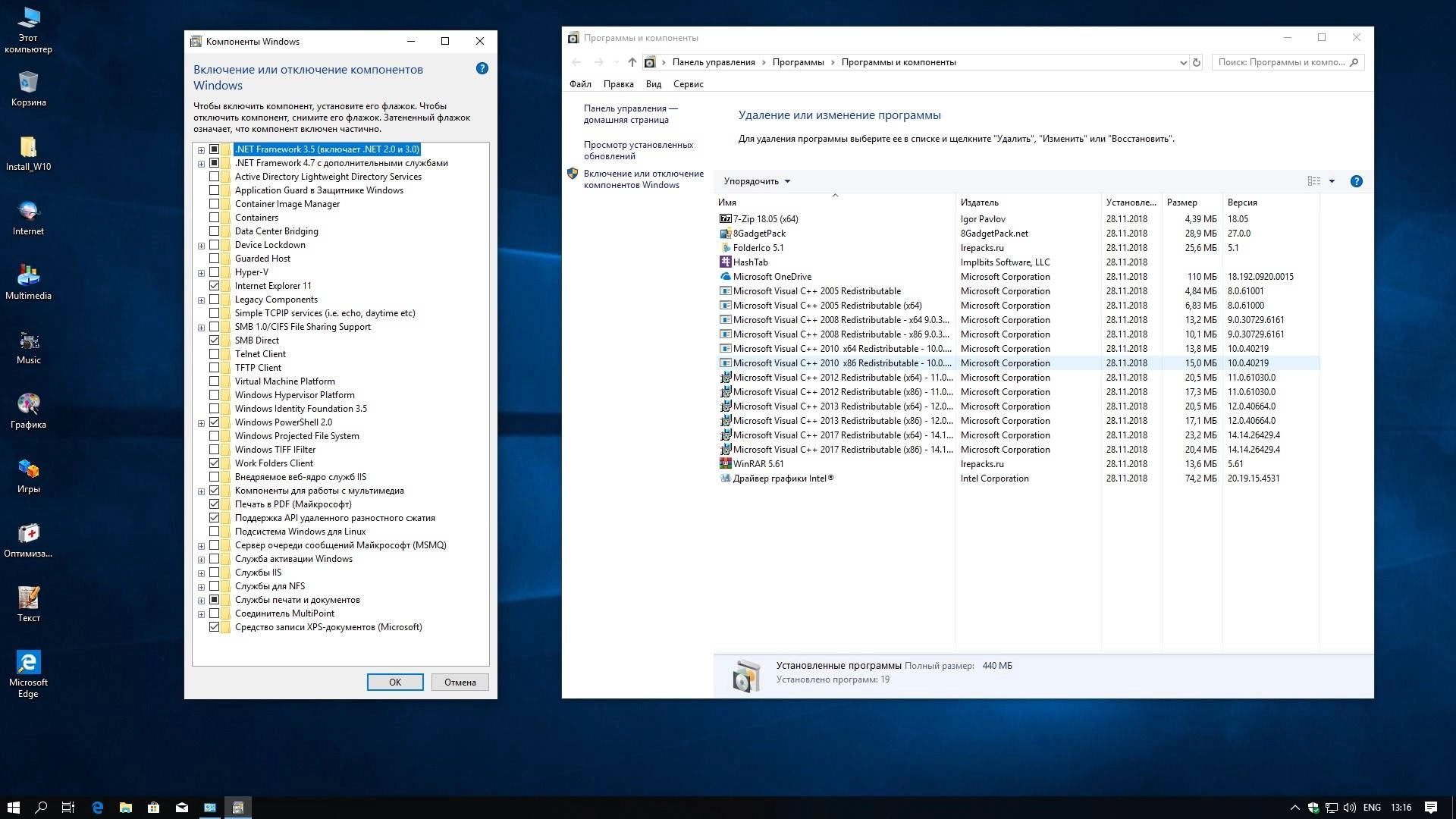The width and height of the screenshot is (1456, 819).
Task: Expand the .NET Framework 4.7 tree node
Action: click(201, 164)
